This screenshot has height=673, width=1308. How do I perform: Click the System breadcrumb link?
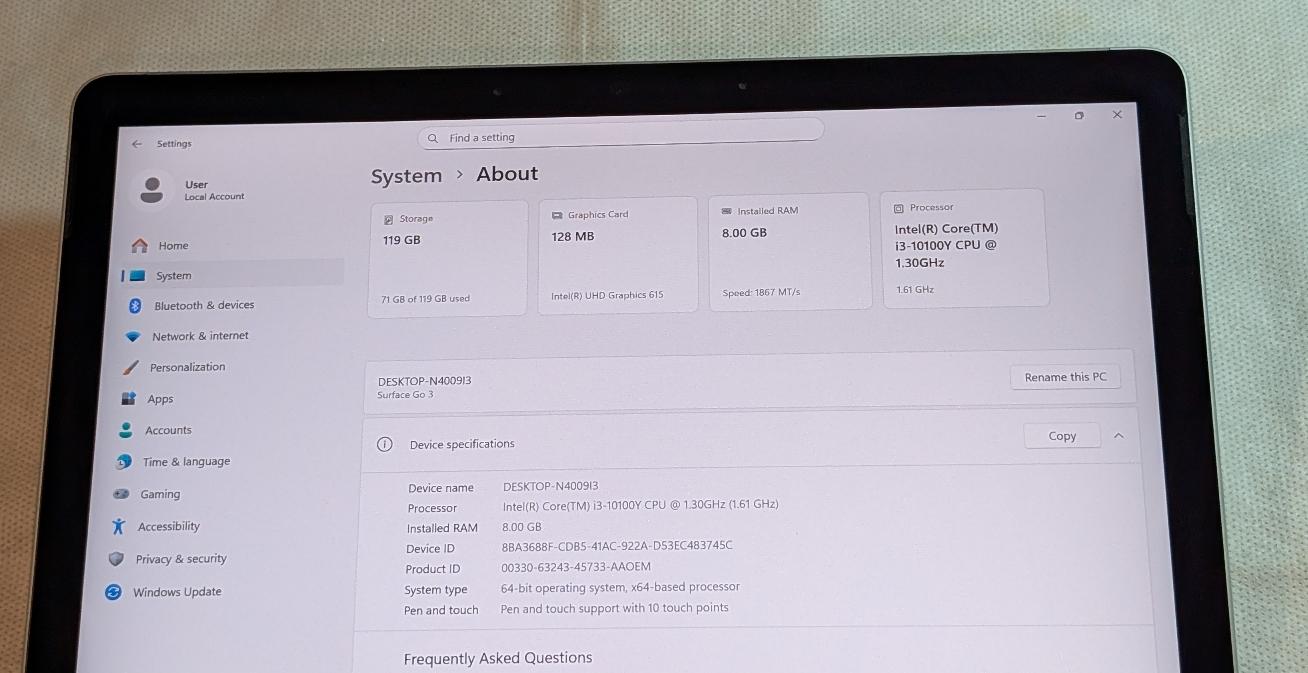click(406, 176)
